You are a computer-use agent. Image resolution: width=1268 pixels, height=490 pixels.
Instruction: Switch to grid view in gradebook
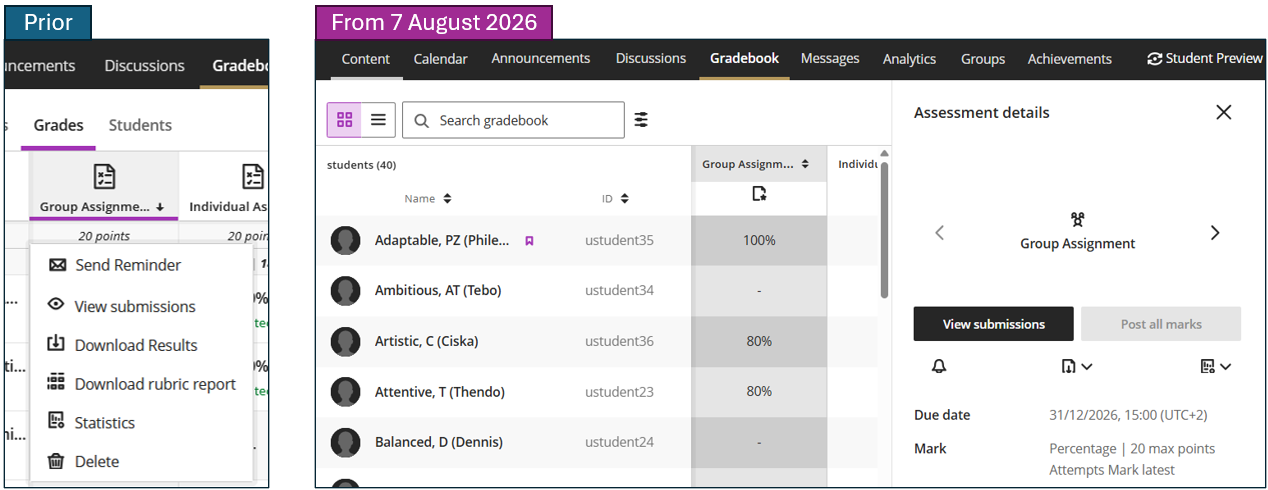pyautogui.click(x=345, y=120)
